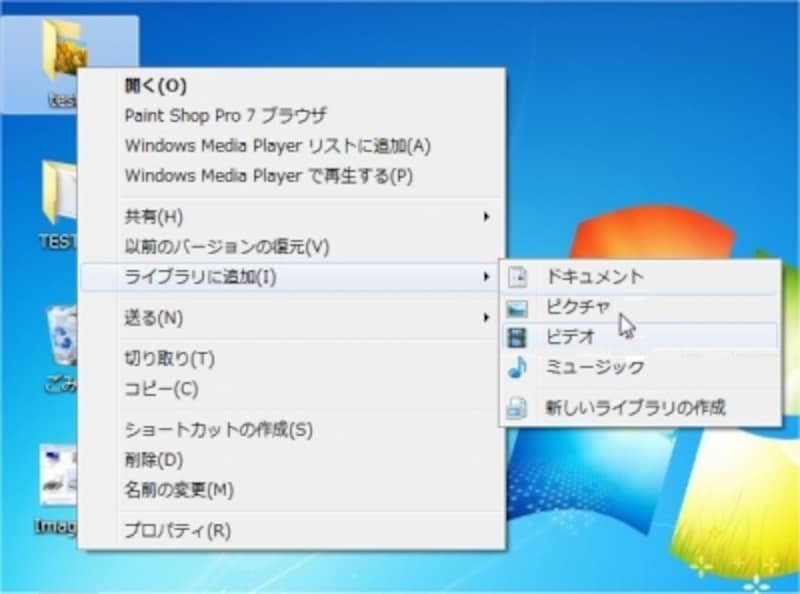Image resolution: width=800 pixels, height=594 pixels.
Task: Choose Paint Shop Pro 7 ブラウザ
Action: click(x=292, y=116)
